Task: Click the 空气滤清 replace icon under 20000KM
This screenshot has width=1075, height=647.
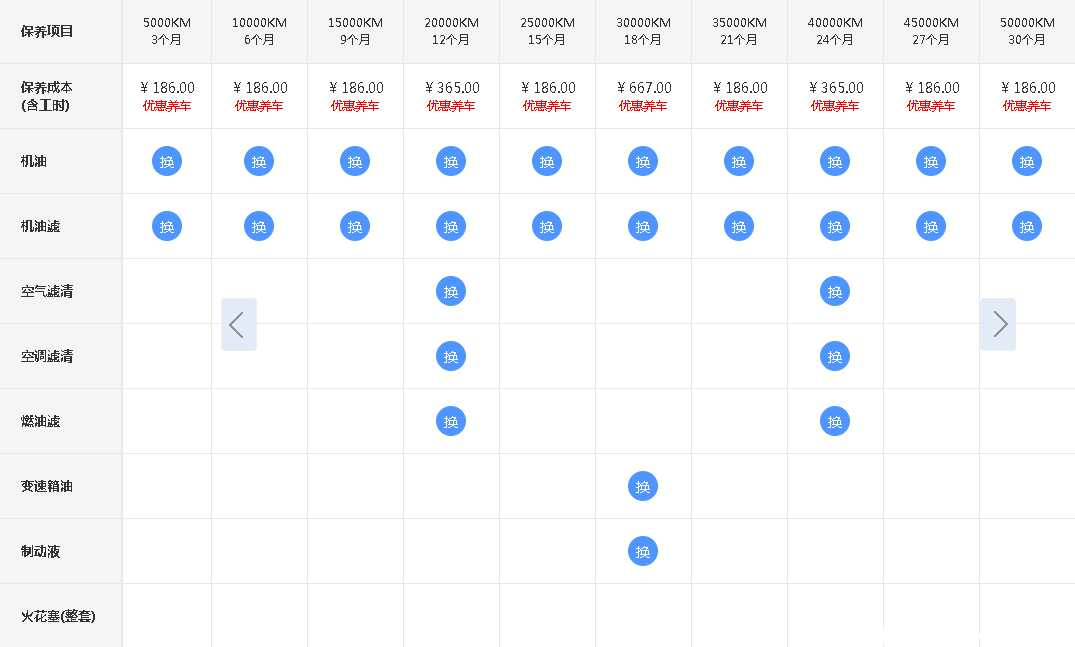Action: (451, 291)
